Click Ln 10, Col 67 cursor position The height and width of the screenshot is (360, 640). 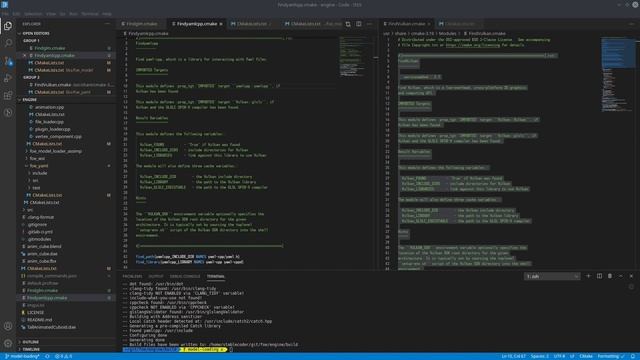tap(513, 356)
